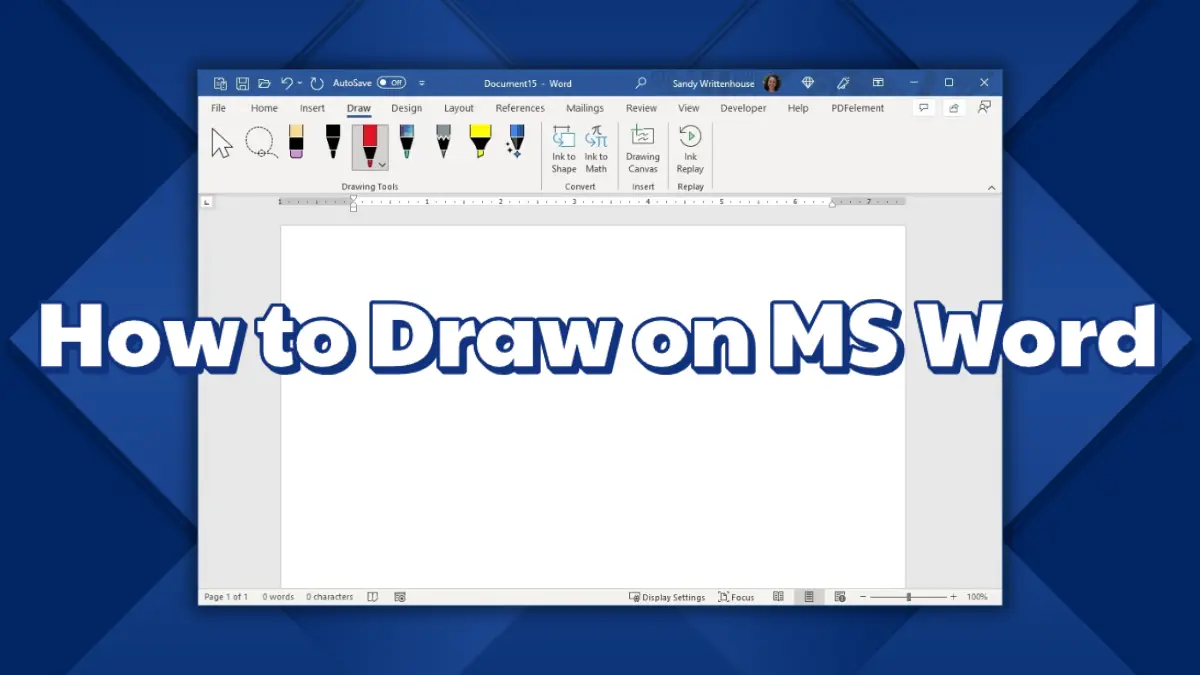Switch to the Home tab
The image size is (1200, 675).
[x=264, y=108]
